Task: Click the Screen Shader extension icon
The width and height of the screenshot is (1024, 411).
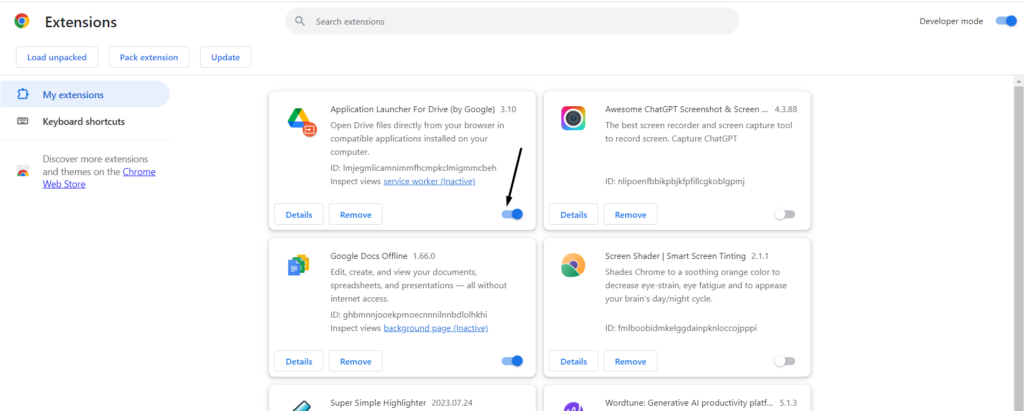Action: pyautogui.click(x=573, y=265)
